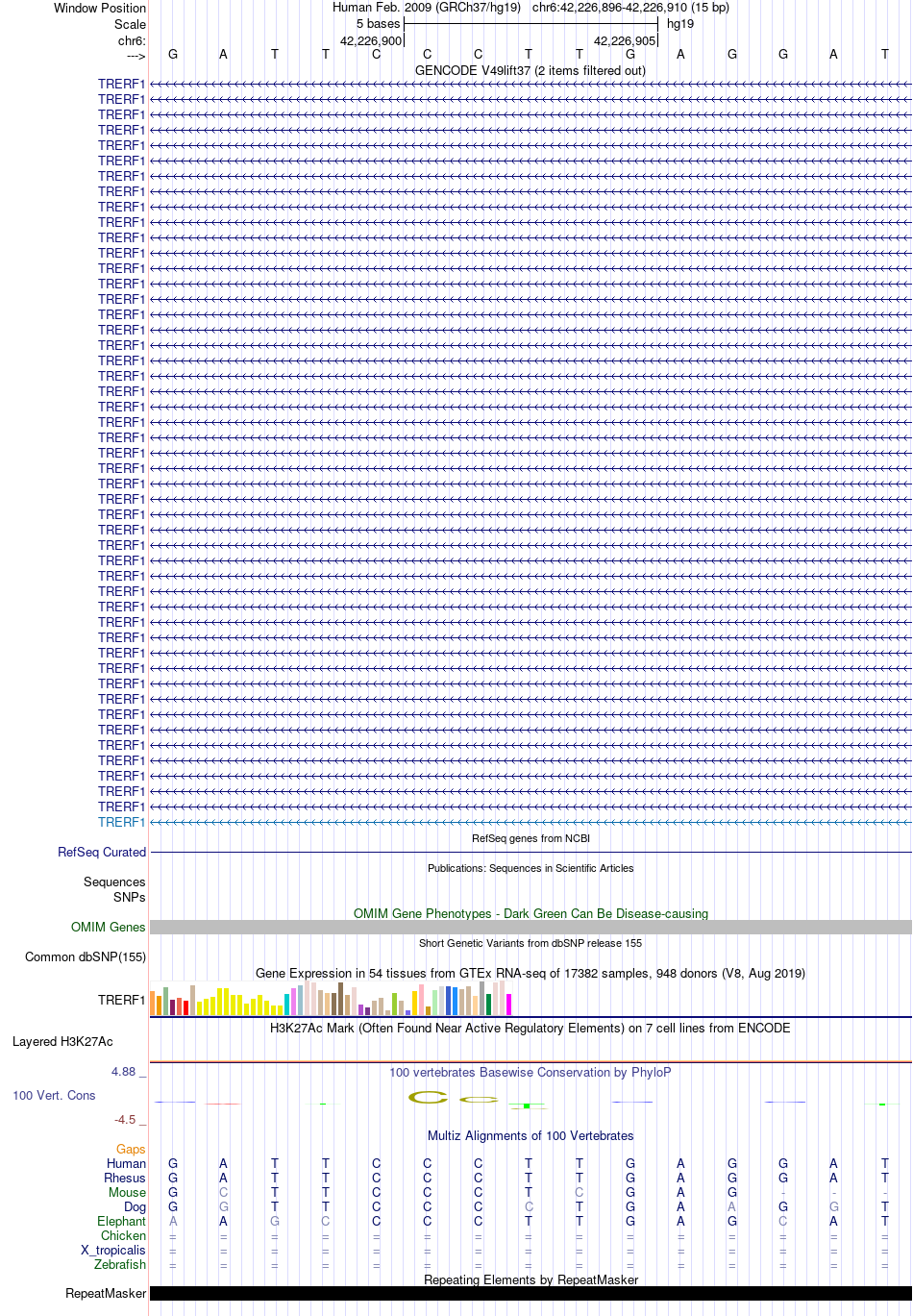Click the 5 bases scale text
The image size is (913, 1316).
378,24
